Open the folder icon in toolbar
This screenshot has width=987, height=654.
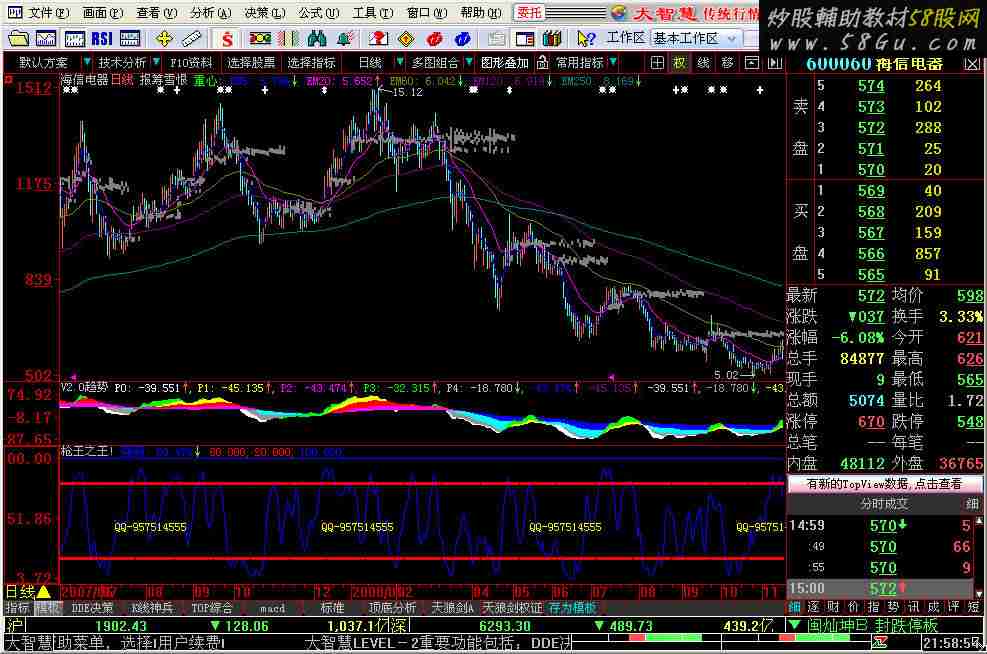(18, 39)
